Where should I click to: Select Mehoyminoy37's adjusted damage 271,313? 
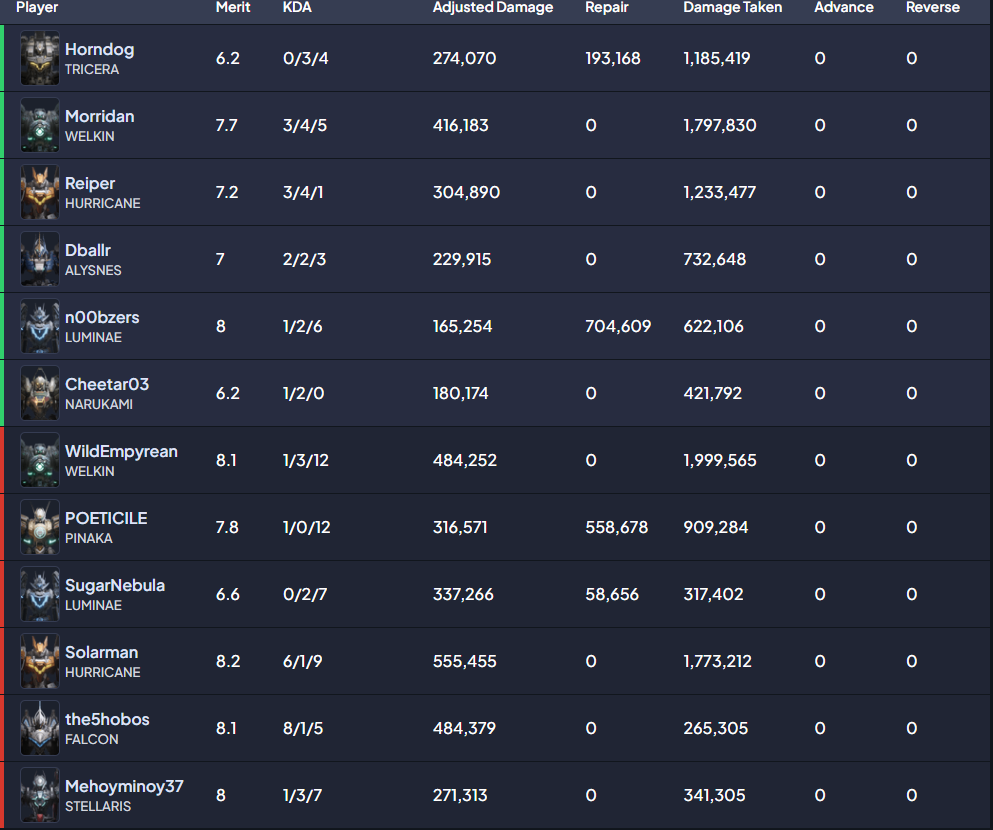[460, 796]
